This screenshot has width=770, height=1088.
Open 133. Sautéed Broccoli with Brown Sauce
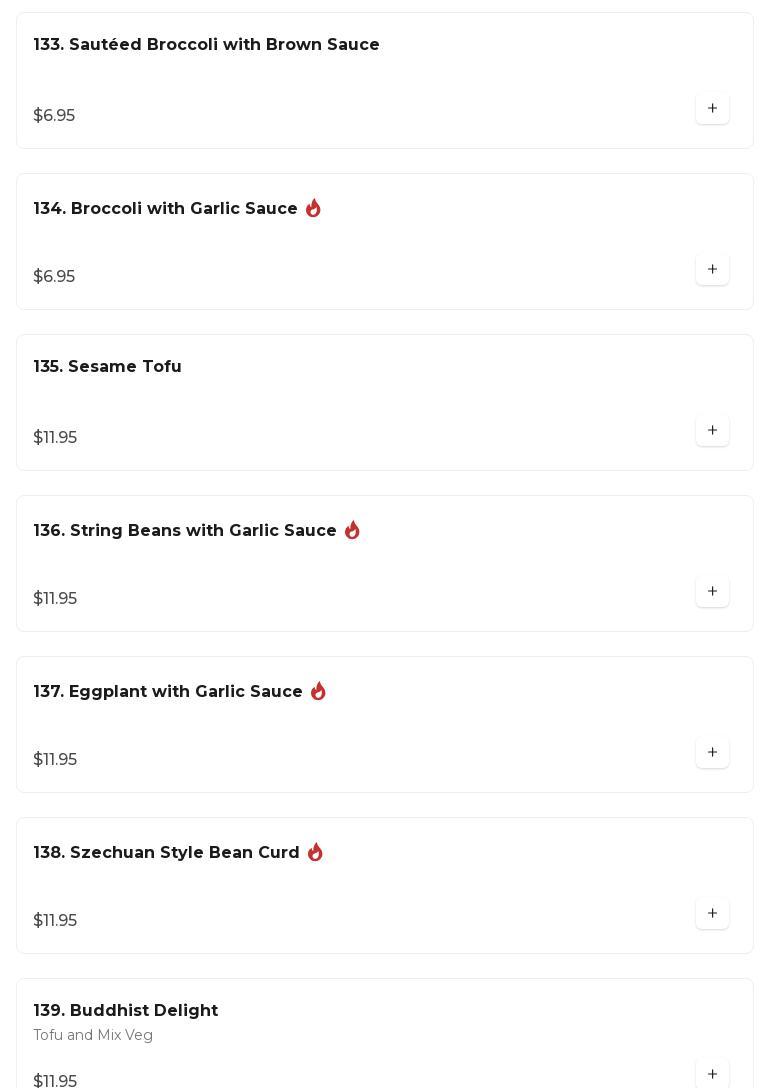(206, 45)
